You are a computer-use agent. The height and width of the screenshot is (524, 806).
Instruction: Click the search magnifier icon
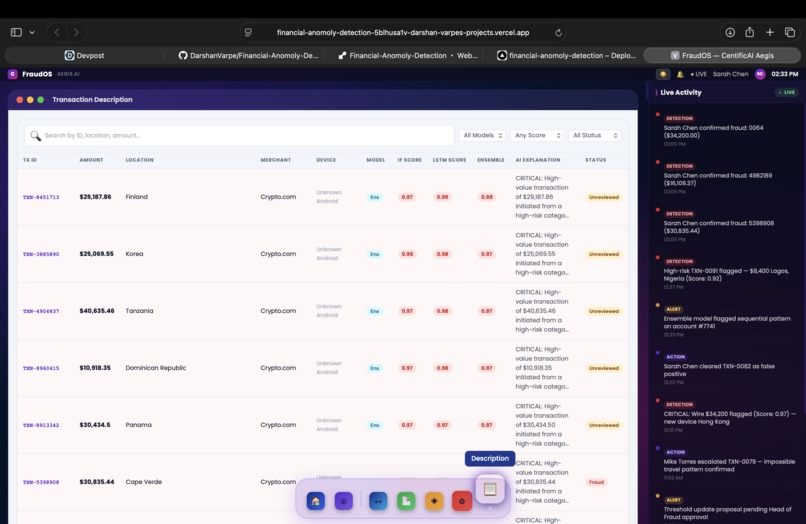click(x=35, y=136)
